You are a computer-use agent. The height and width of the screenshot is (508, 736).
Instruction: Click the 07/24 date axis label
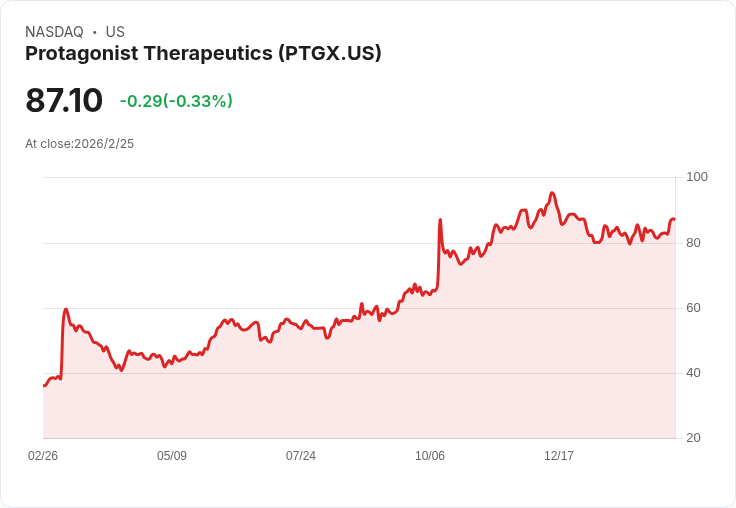pyautogui.click(x=301, y=456)
